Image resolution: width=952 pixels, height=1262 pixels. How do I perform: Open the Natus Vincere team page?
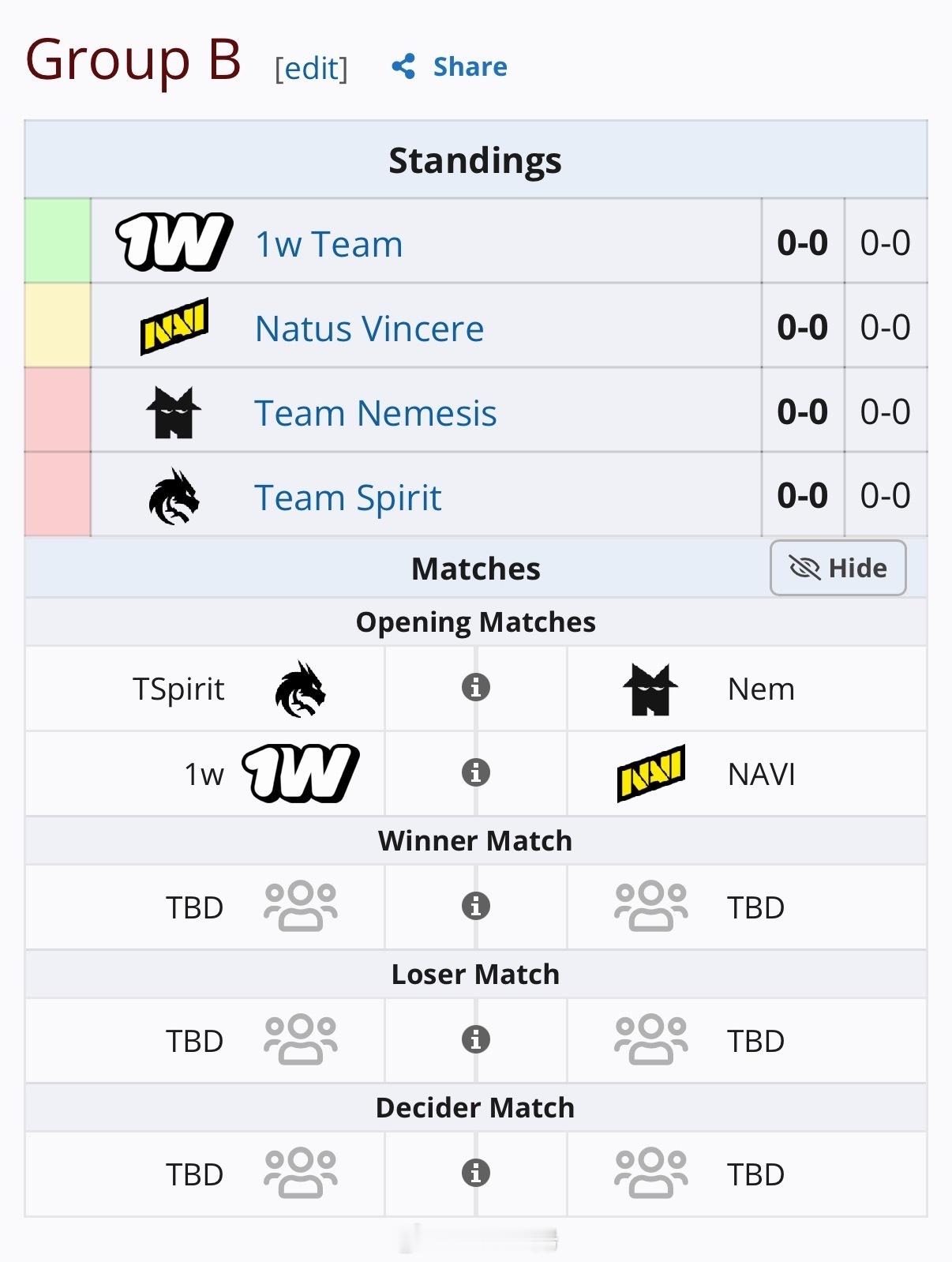point(369,329)
